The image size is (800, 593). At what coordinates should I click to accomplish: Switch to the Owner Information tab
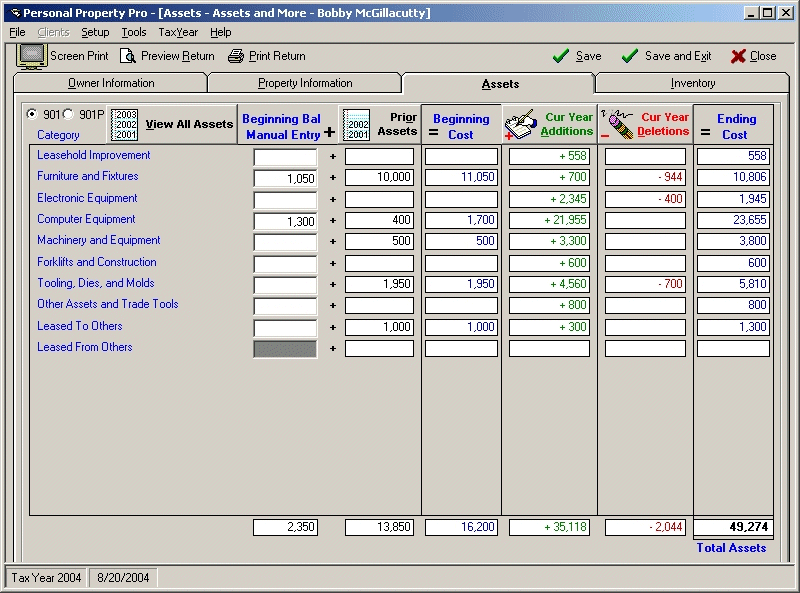point(111,83)
